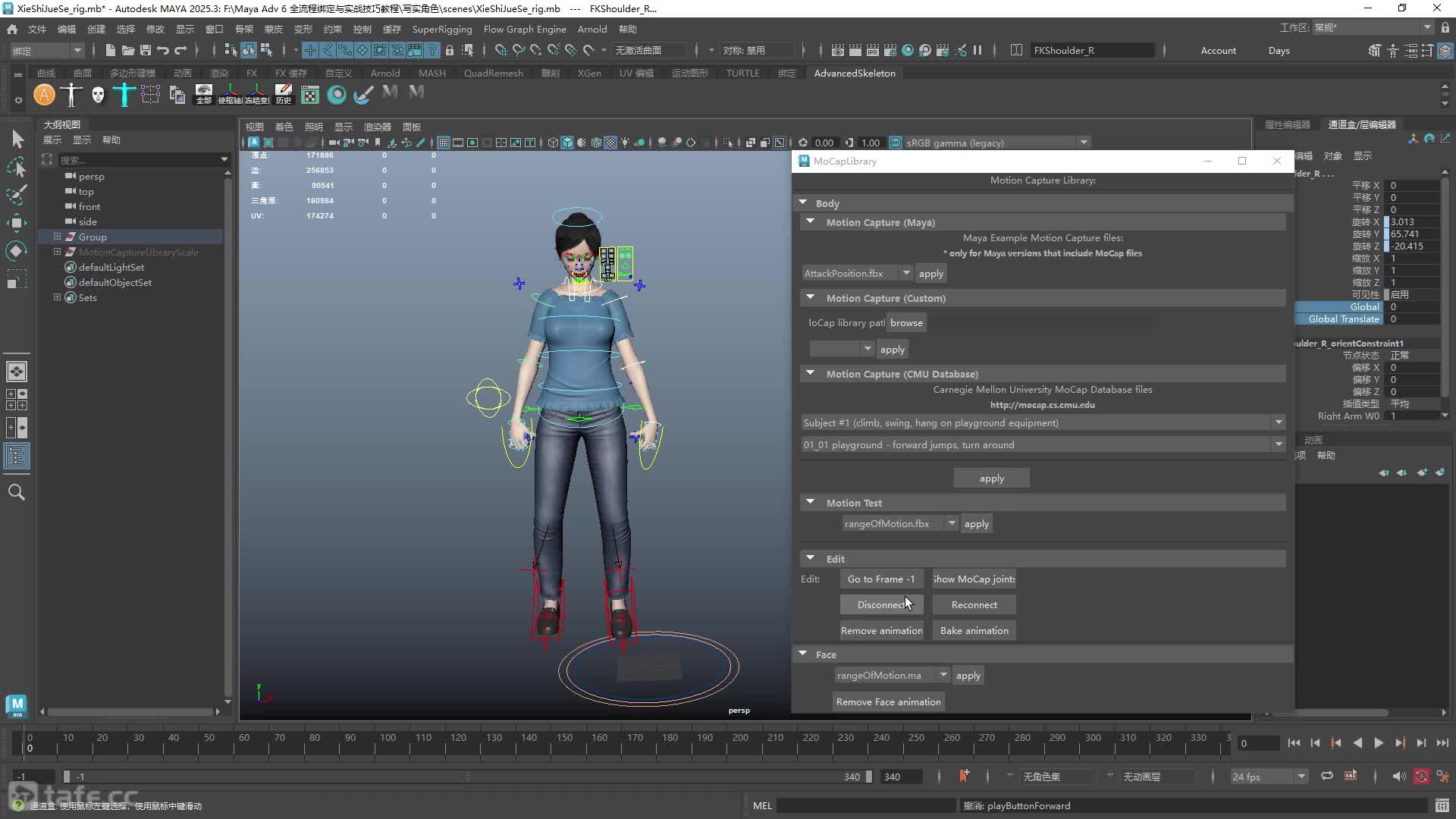Toggle the loop playback icon
Image resolution: width=1456 pixels, height=819 pixels.
pyautogui.click(x=1327, y=776)
